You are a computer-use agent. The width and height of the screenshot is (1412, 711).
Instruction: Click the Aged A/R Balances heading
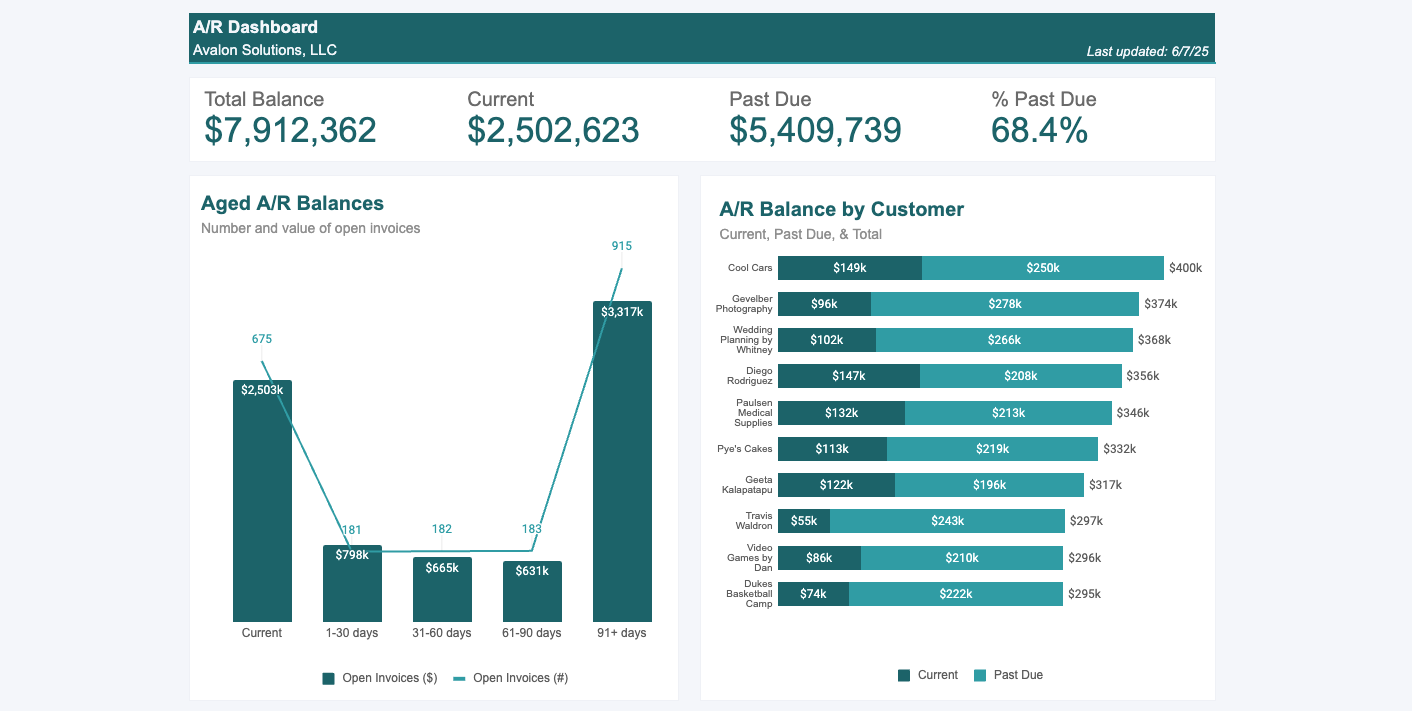(x=292, y=203)
